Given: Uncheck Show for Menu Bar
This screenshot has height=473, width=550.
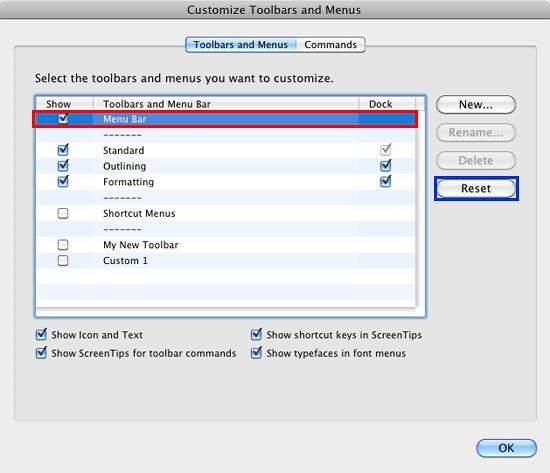Looking at the screenshot, I should point(63,119).
